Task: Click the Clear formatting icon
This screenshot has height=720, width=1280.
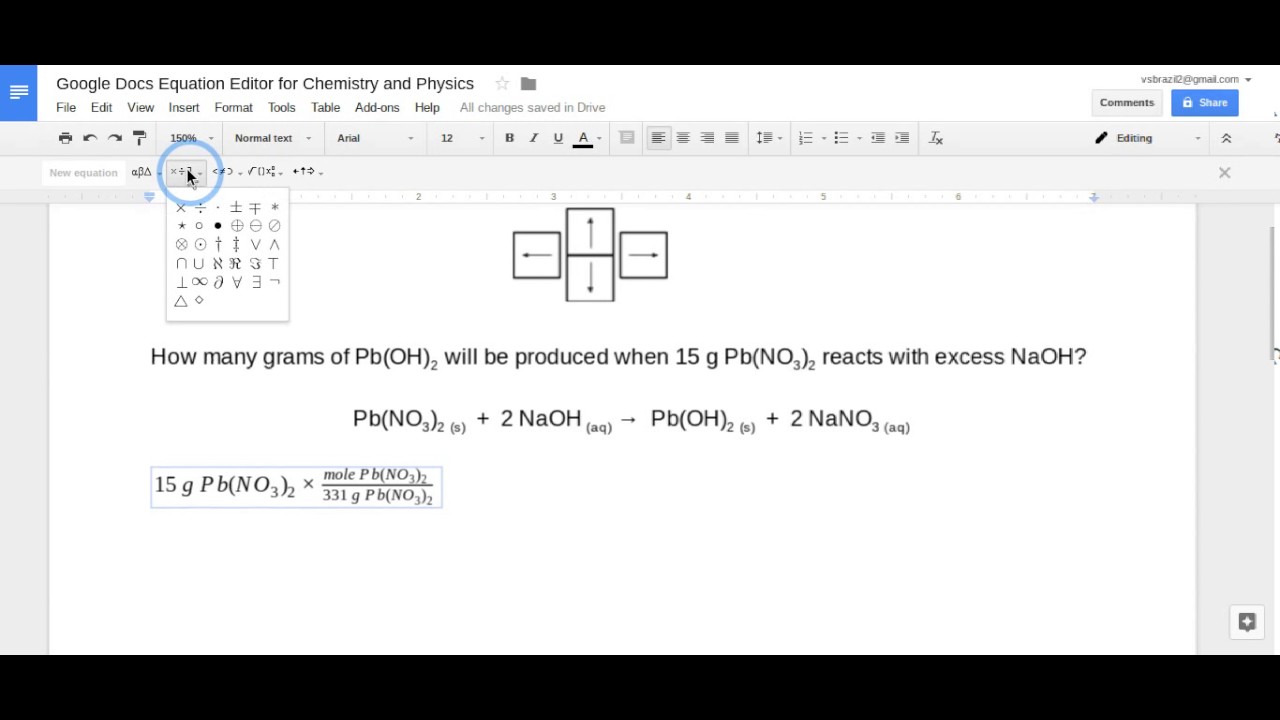Action: [936, 138]
